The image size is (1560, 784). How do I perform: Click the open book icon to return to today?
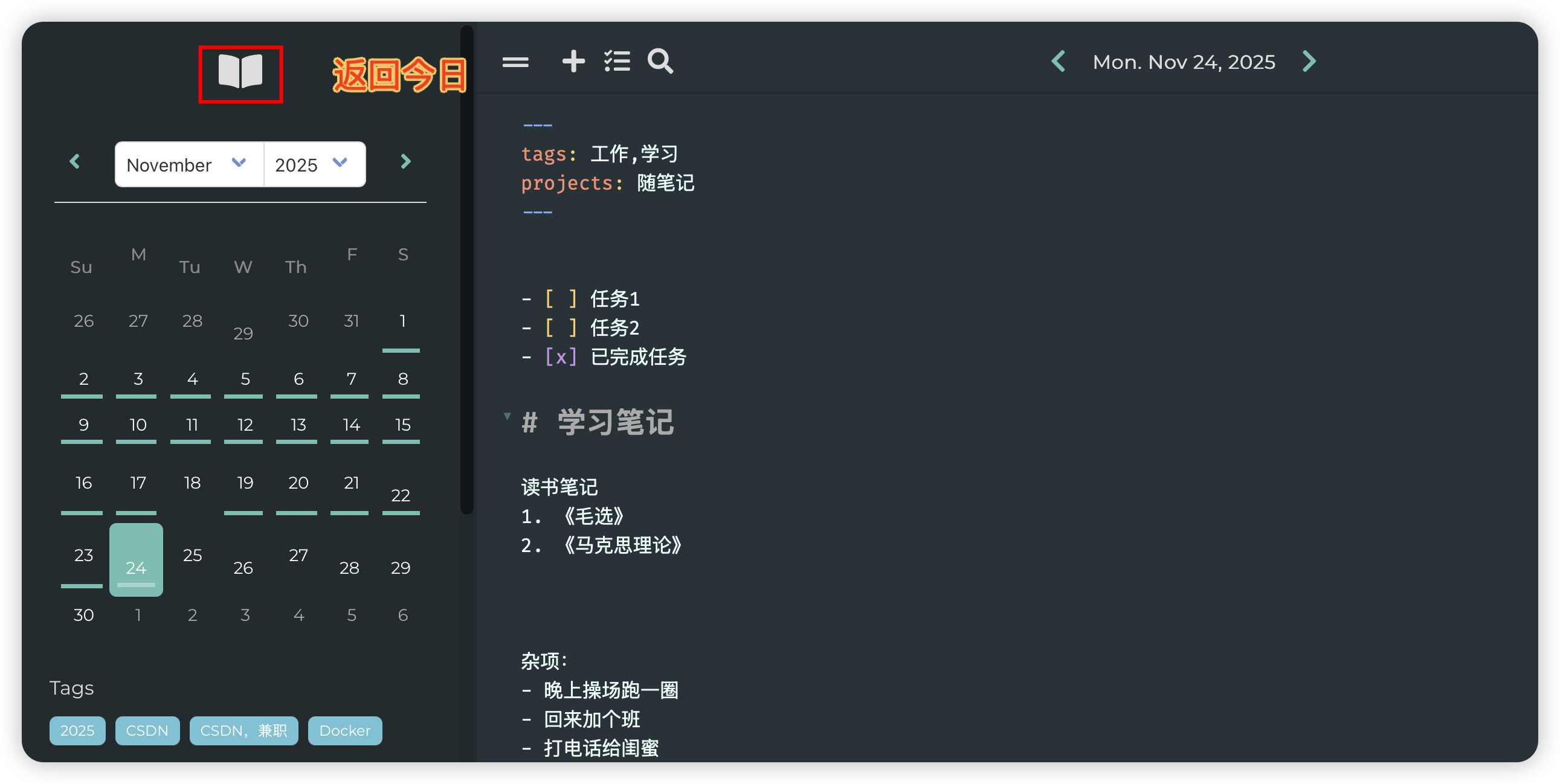click(240, 72)
